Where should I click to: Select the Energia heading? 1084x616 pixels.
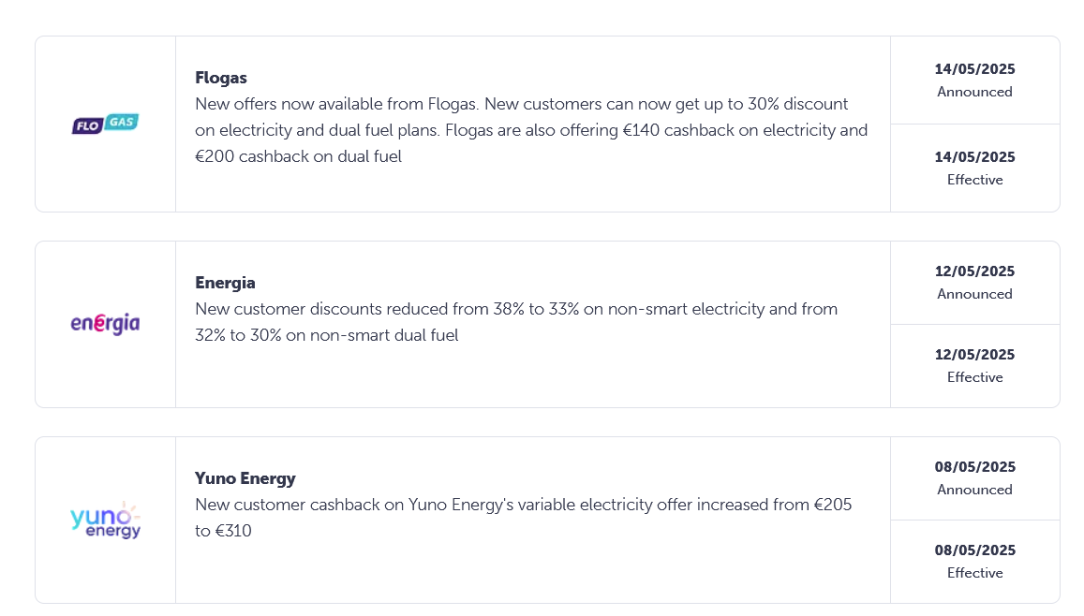(225, 283)
